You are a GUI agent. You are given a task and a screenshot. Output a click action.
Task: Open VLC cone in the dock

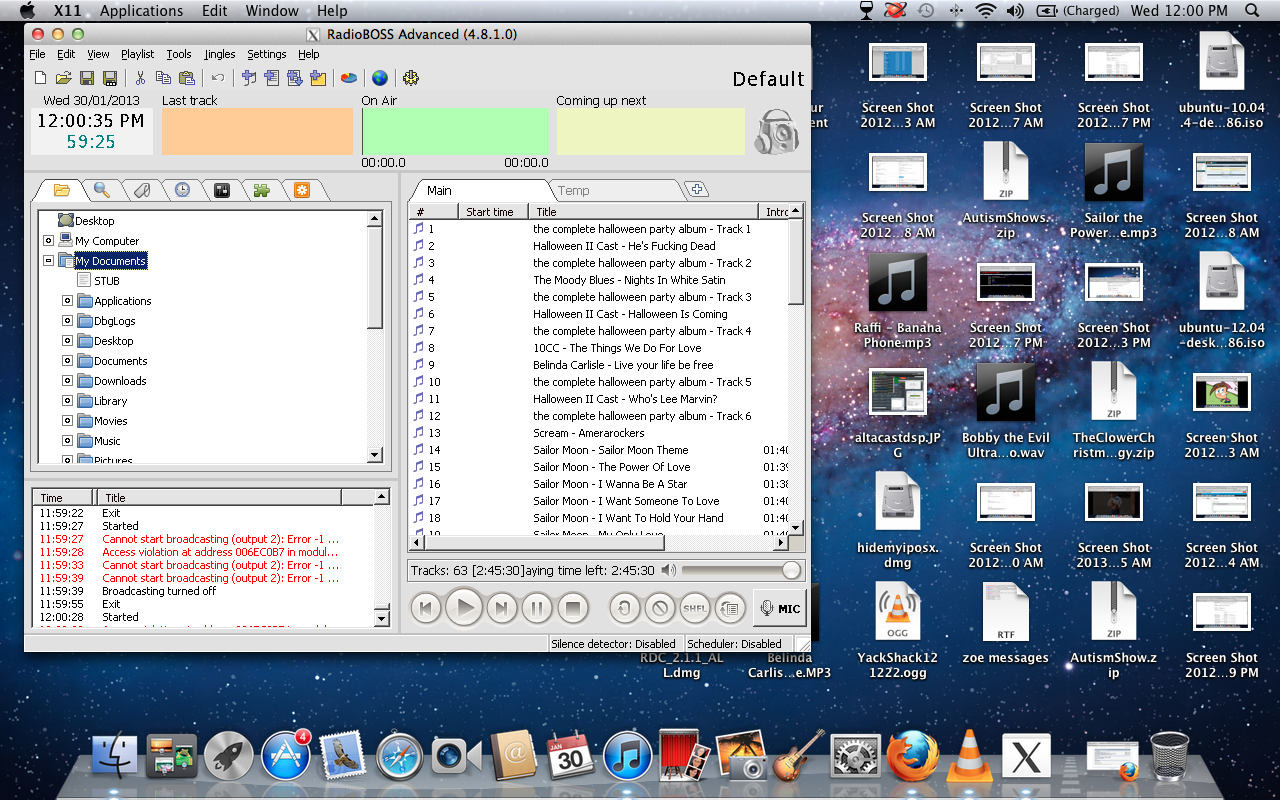click(969, 755)
